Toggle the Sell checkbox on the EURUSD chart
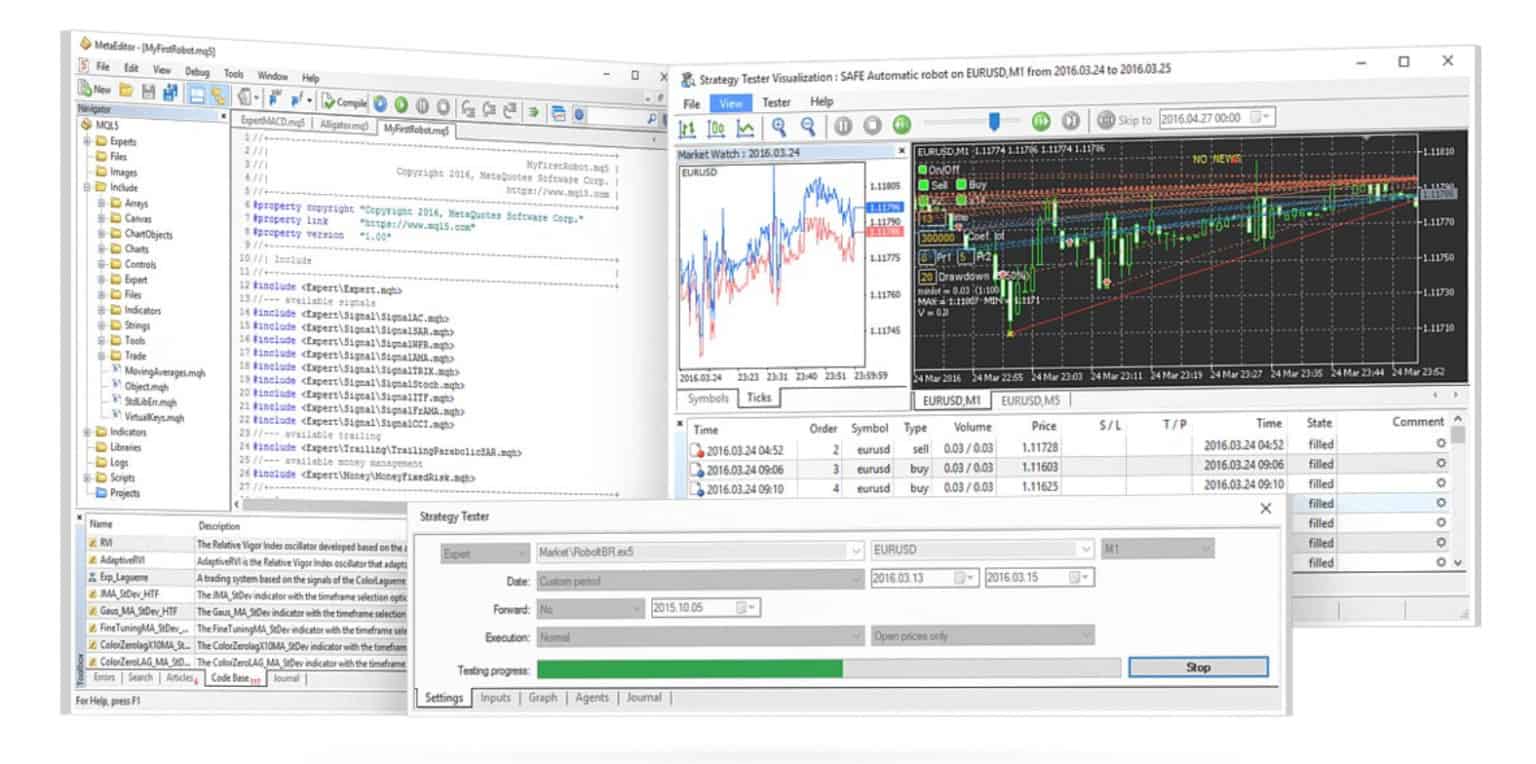This screenshot has width=1536, height=764. 923,184
